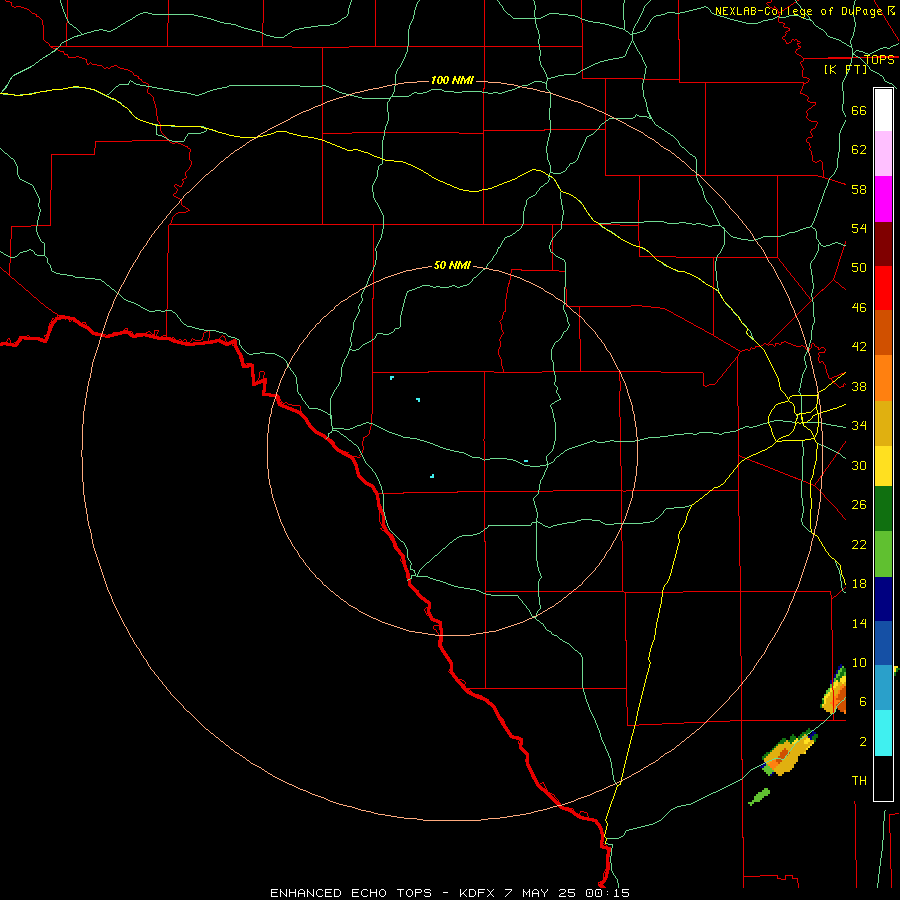This screenshot has height=900, width=900.
Task: Click the legend value "62"
Action: tap(859, 150)
